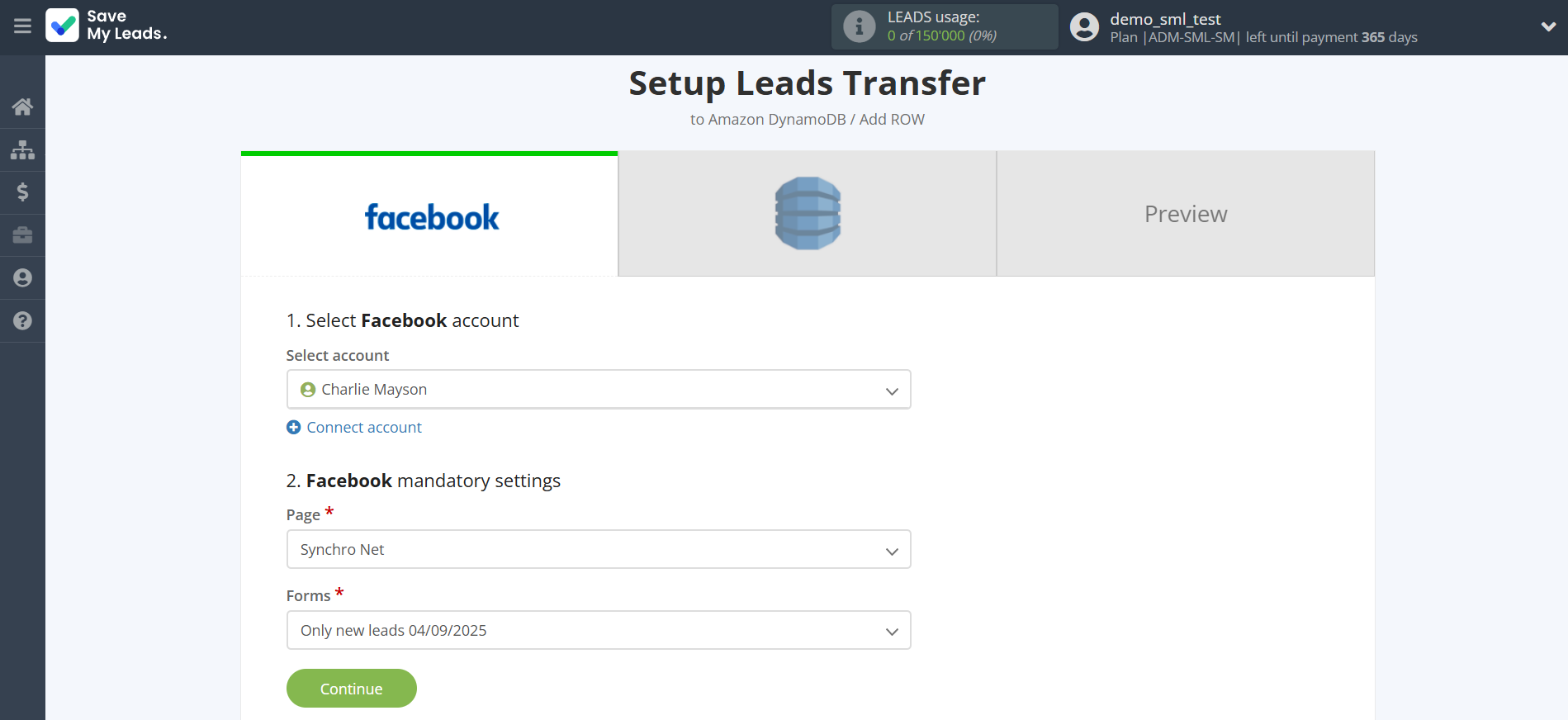Image resolution: width=1568 pixels, height=720 pixels.
Task: Expand the account menu chevron at top right
Action: point(1548,26)
